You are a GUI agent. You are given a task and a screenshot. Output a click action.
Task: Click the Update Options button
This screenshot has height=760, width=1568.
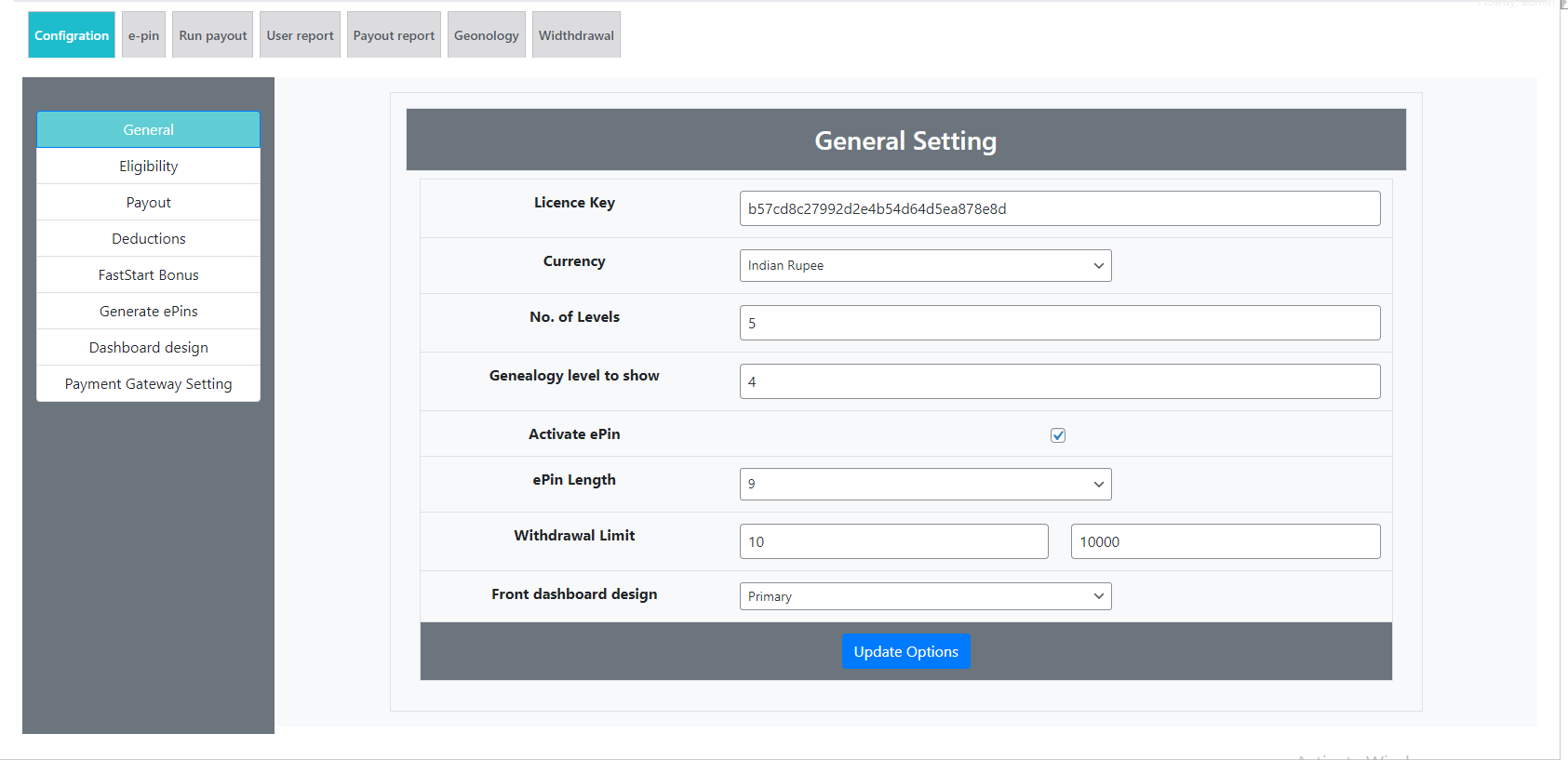905,651
